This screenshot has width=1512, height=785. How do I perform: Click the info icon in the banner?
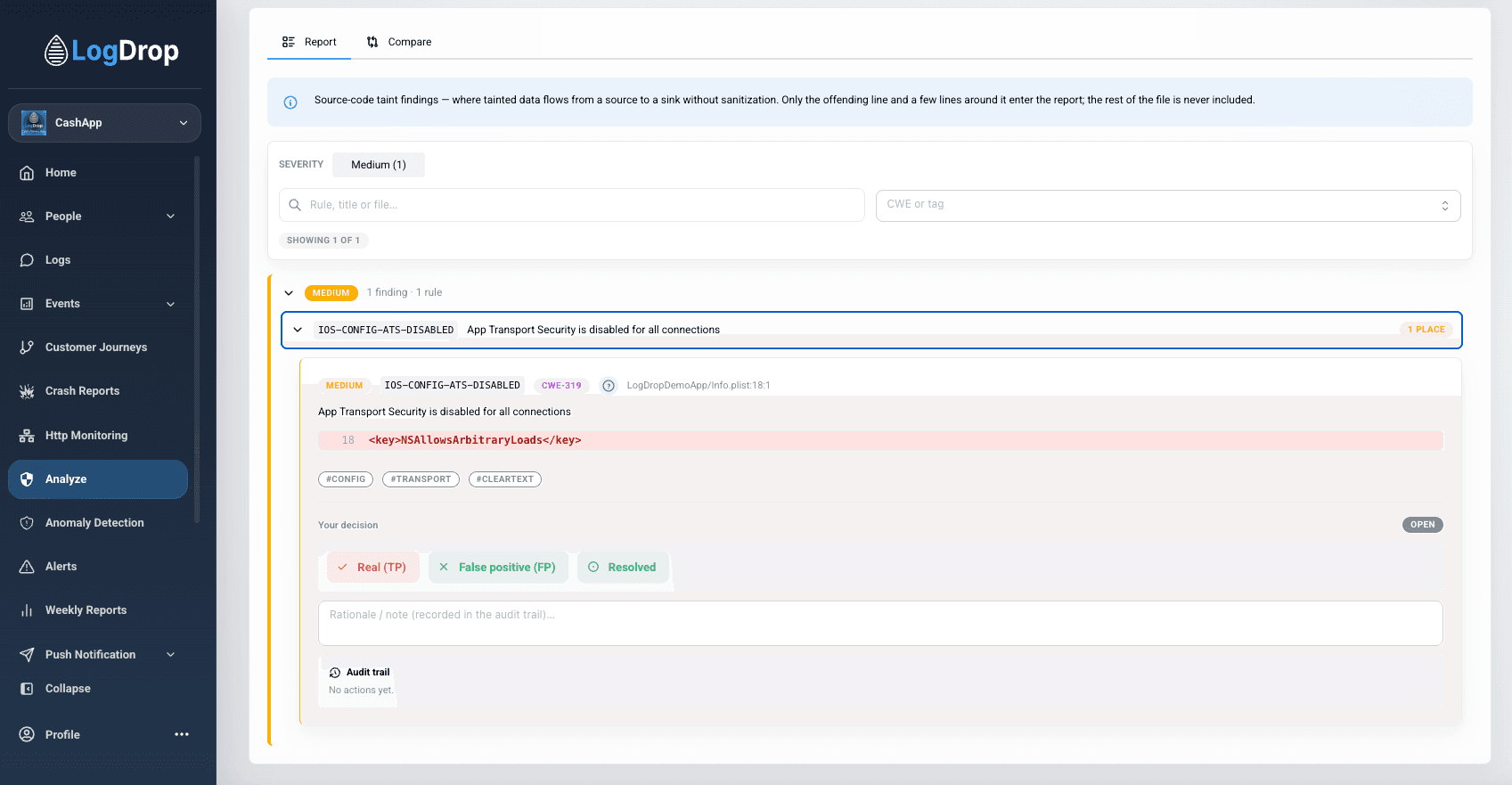point(290,102)
